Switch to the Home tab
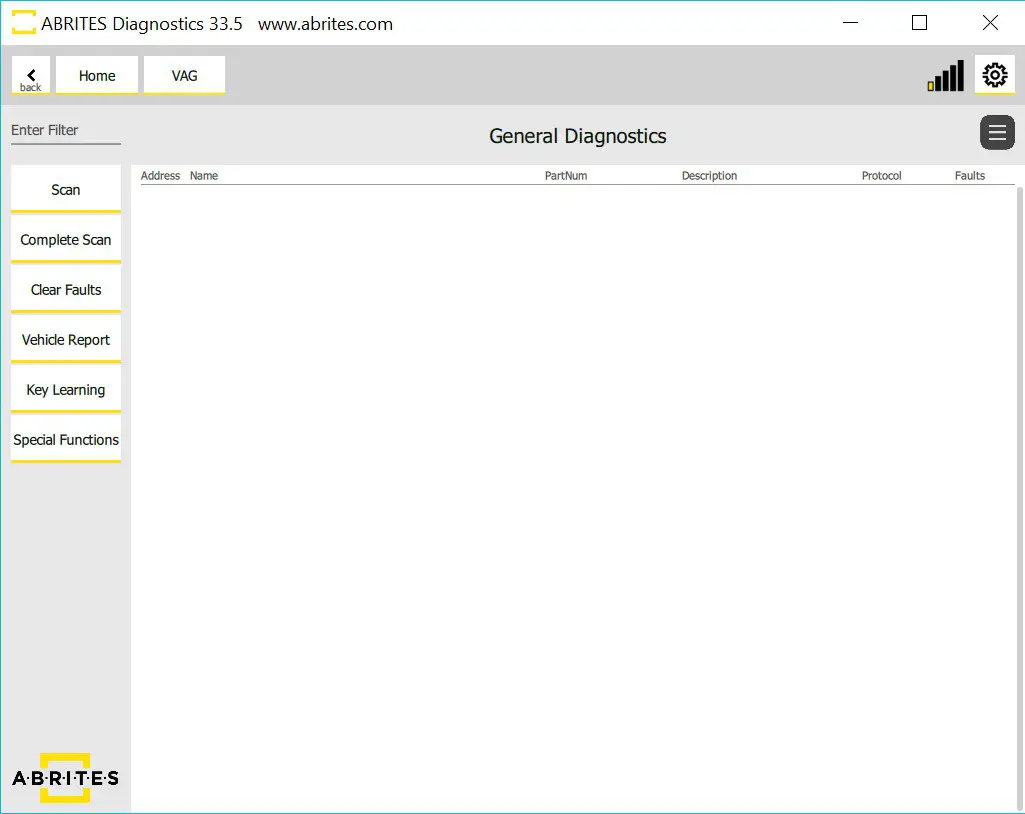The width and height of the screenshot is (1025, 814). [96, 75]
